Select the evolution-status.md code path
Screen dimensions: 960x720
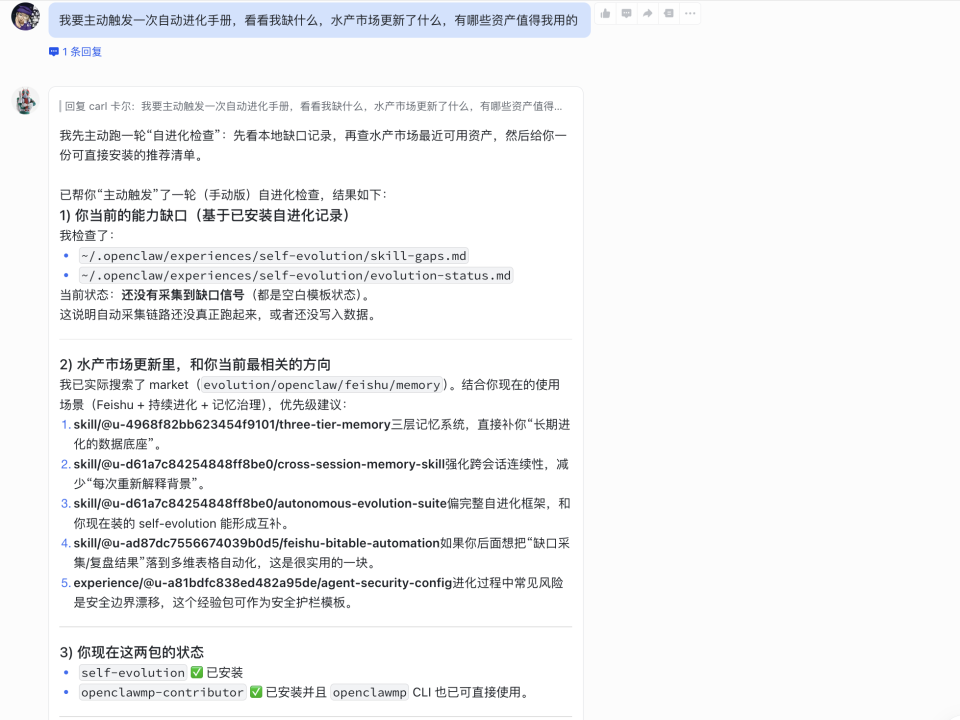[x=292, y=275]
